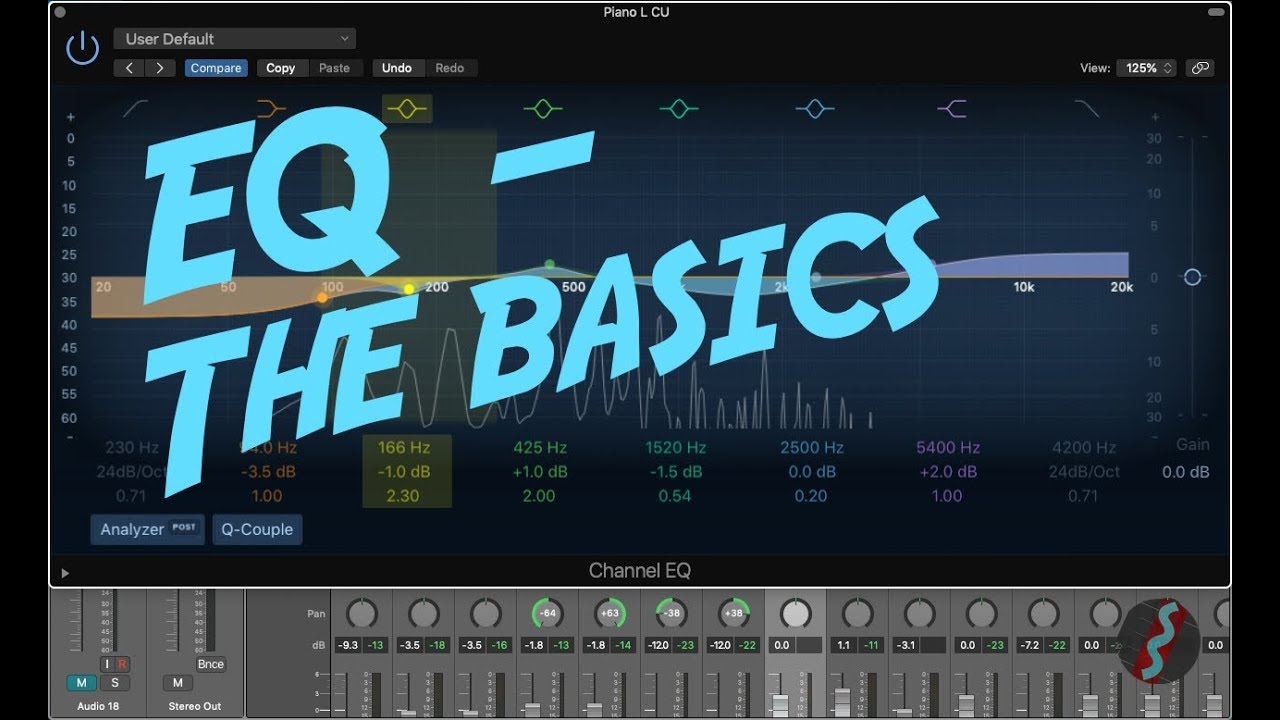Toggle the Q-Couple button
1280x720 pixels.
[x=257, y=529]
